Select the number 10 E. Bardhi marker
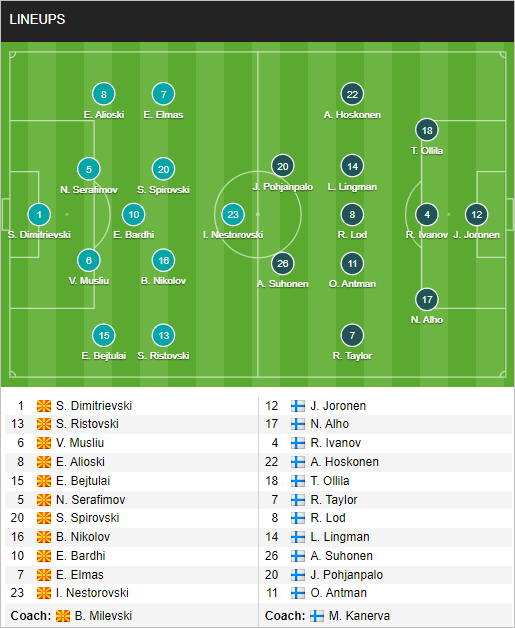This screenshot has height=628, width=515. [134, 215]
